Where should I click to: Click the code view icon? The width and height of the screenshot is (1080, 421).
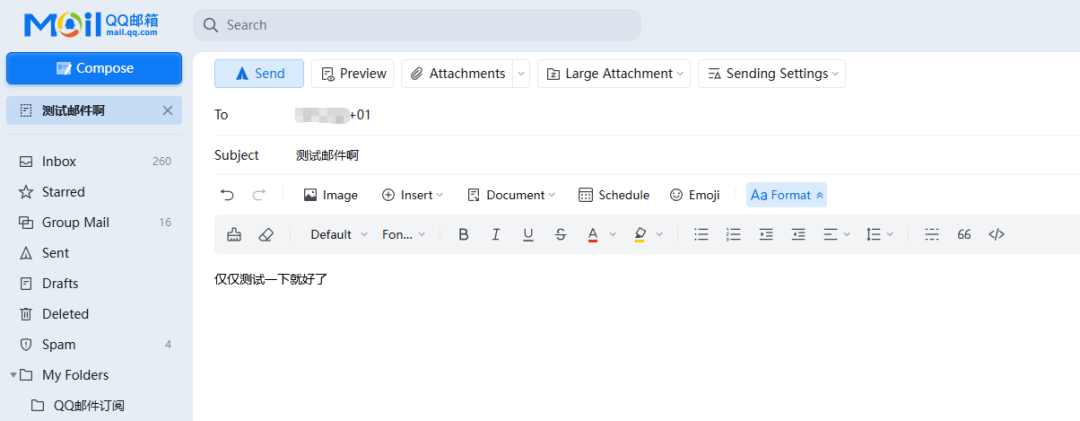point(996,234)
